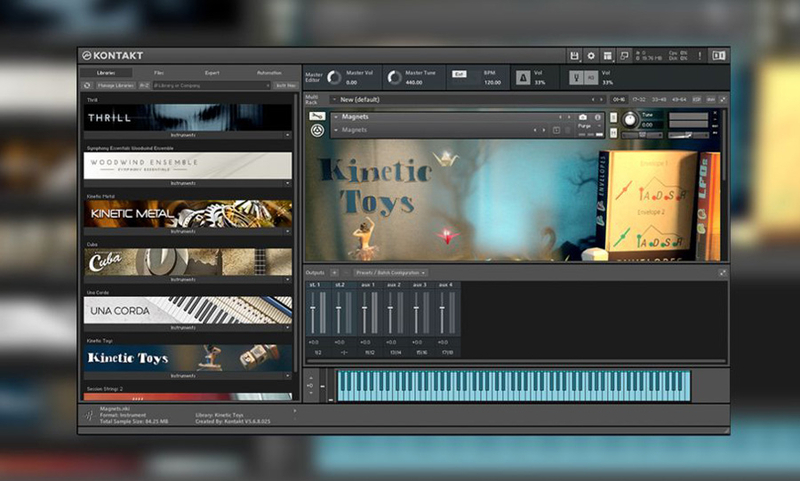This screenshot has width=800, height=481.
Task: Toggle the minimized view icon
Action: click(624, 56)
